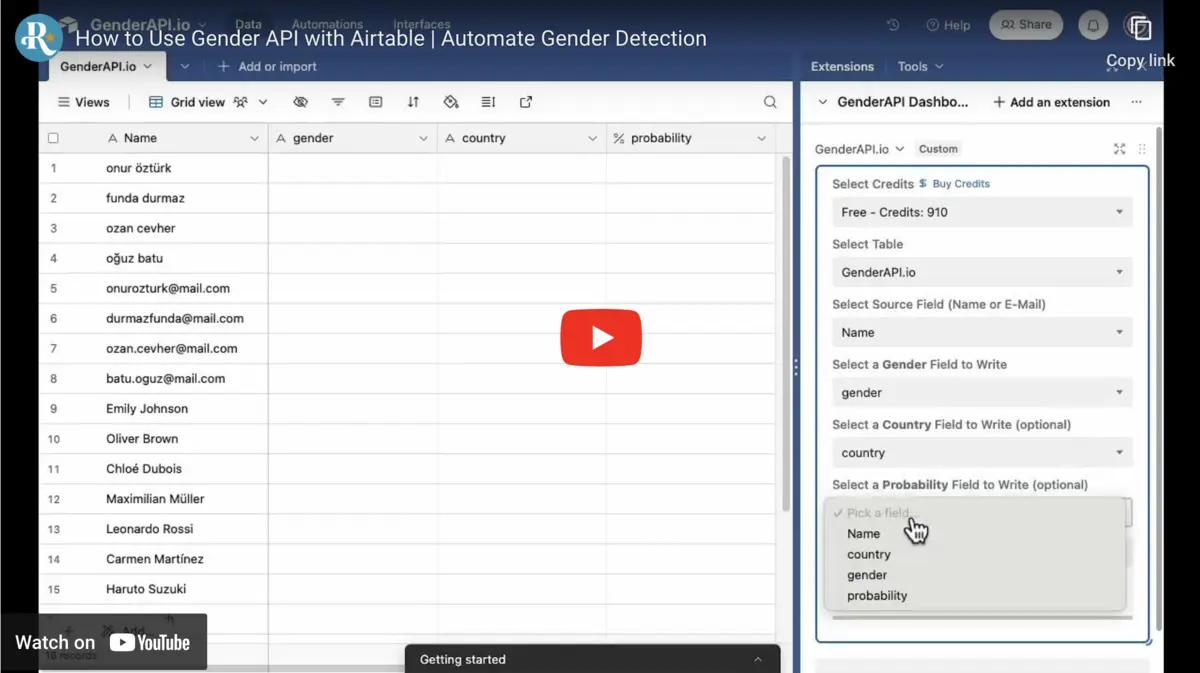Screen dimensions: 1200x673
Task: Click the Share button
Action: tap(1026, 25)
